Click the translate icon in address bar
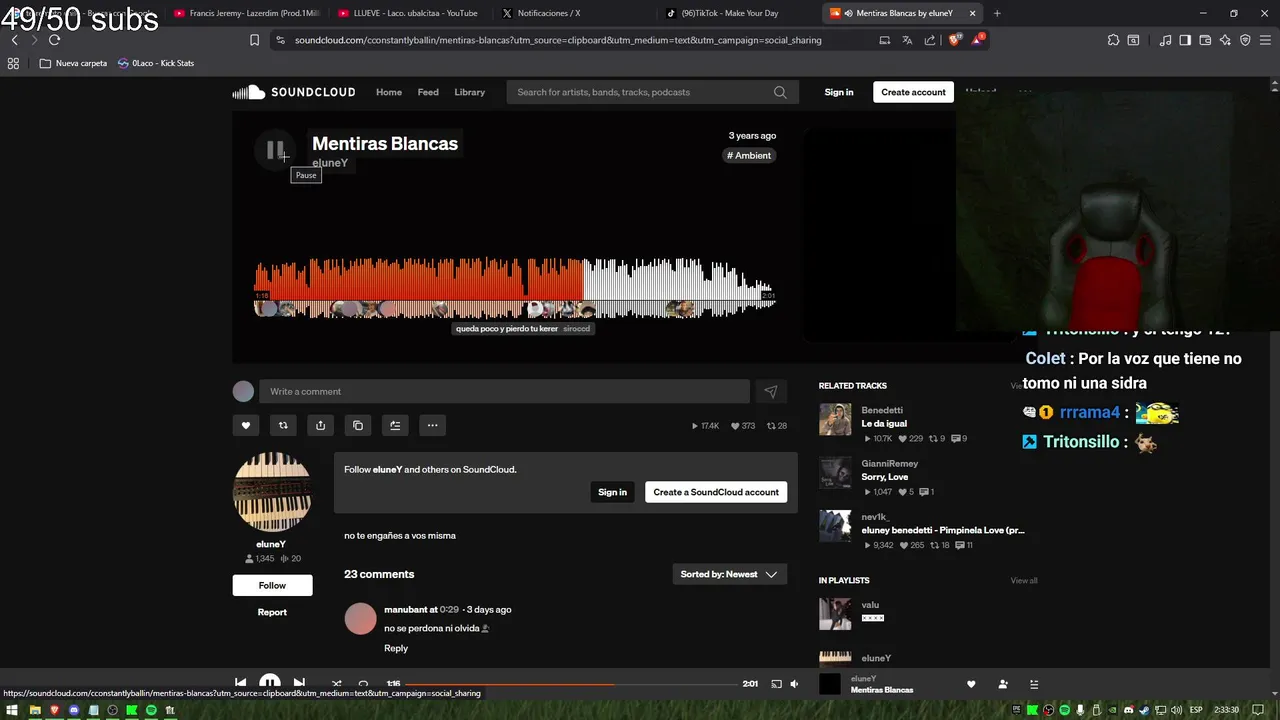 pyautogui.click(x=907, y=40)
